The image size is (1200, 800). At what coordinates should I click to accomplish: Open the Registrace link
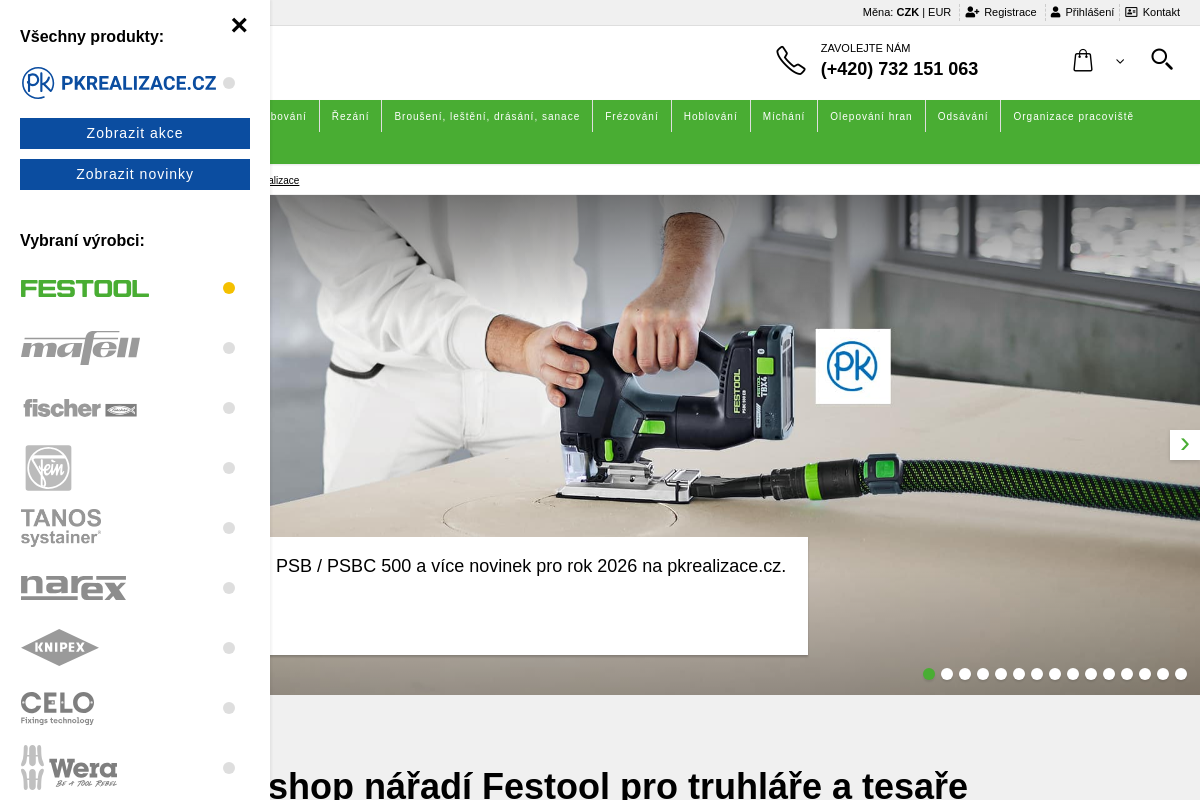(x=1010, y=12)
